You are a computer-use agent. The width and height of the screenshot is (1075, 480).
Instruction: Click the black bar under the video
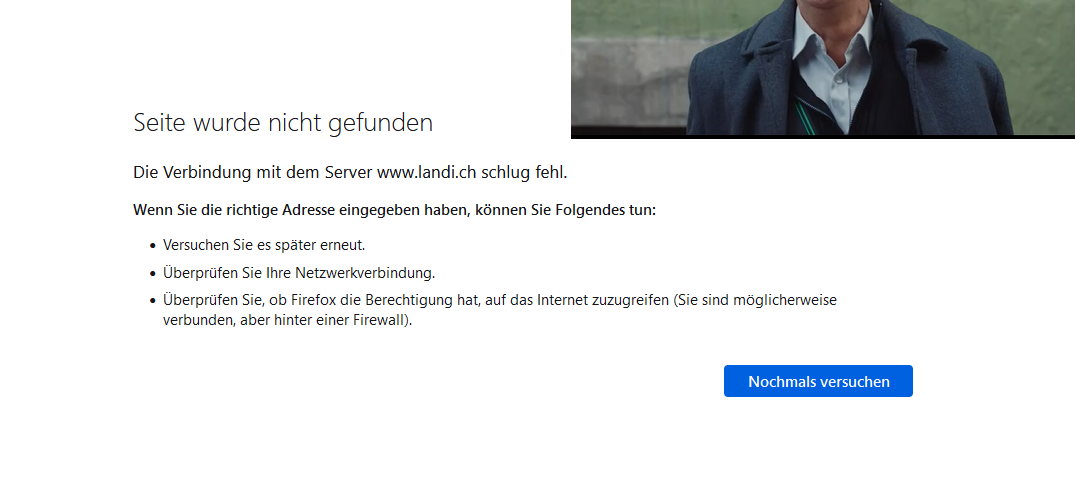[822, 136]
